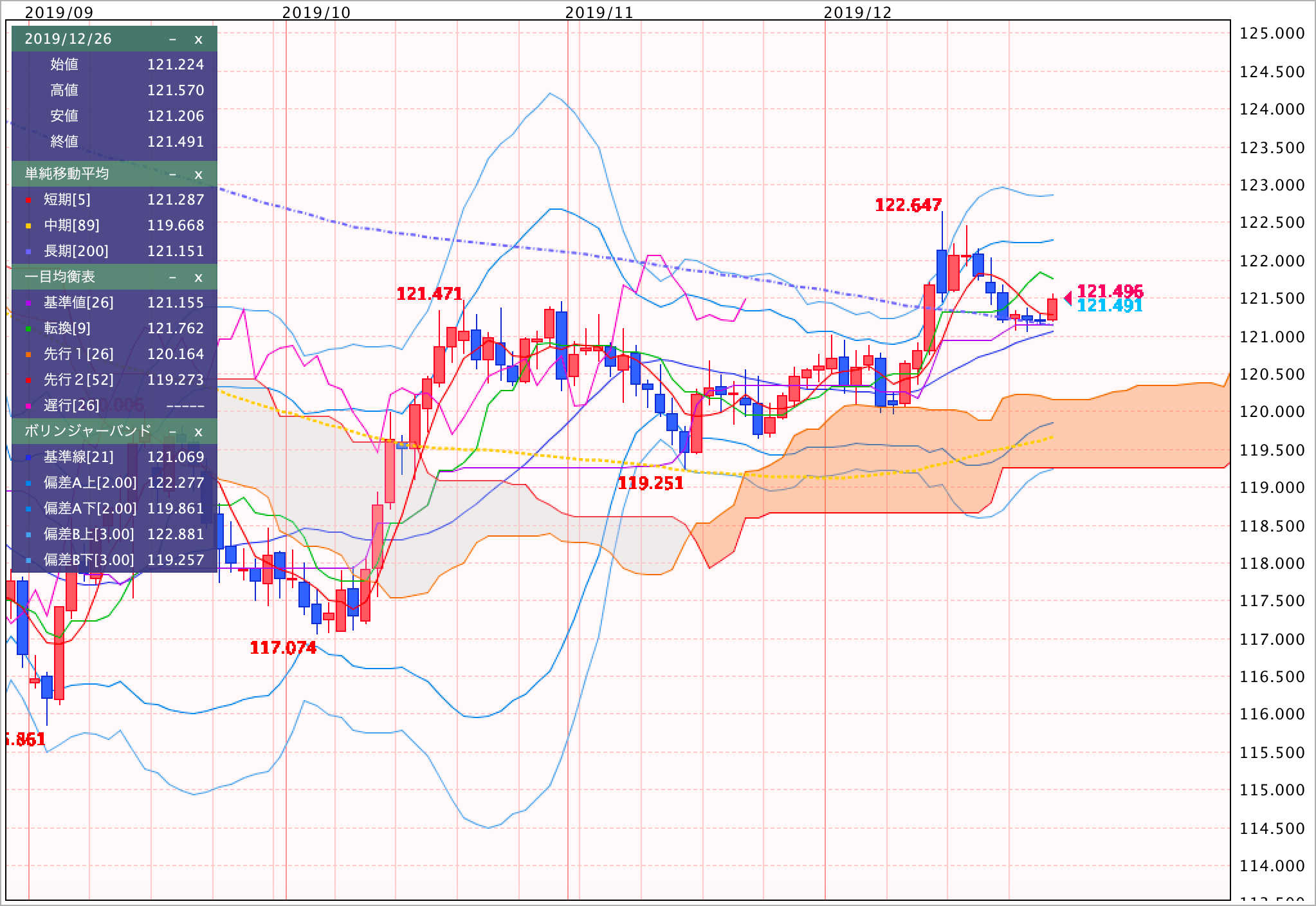The width and height of the screenshot is (1316, 906).
Task: Collapse the 一目均衡表 panel
Action: (x=172, y=277)
